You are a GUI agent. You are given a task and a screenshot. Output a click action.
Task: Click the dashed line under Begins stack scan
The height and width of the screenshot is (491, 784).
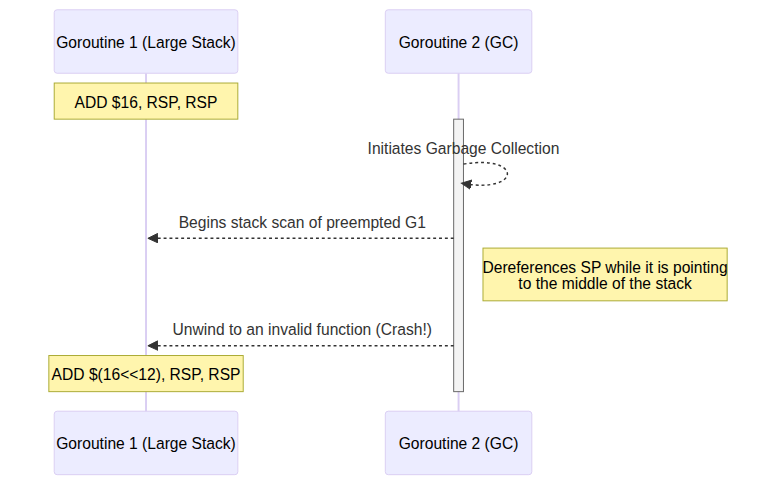point(300,238)
